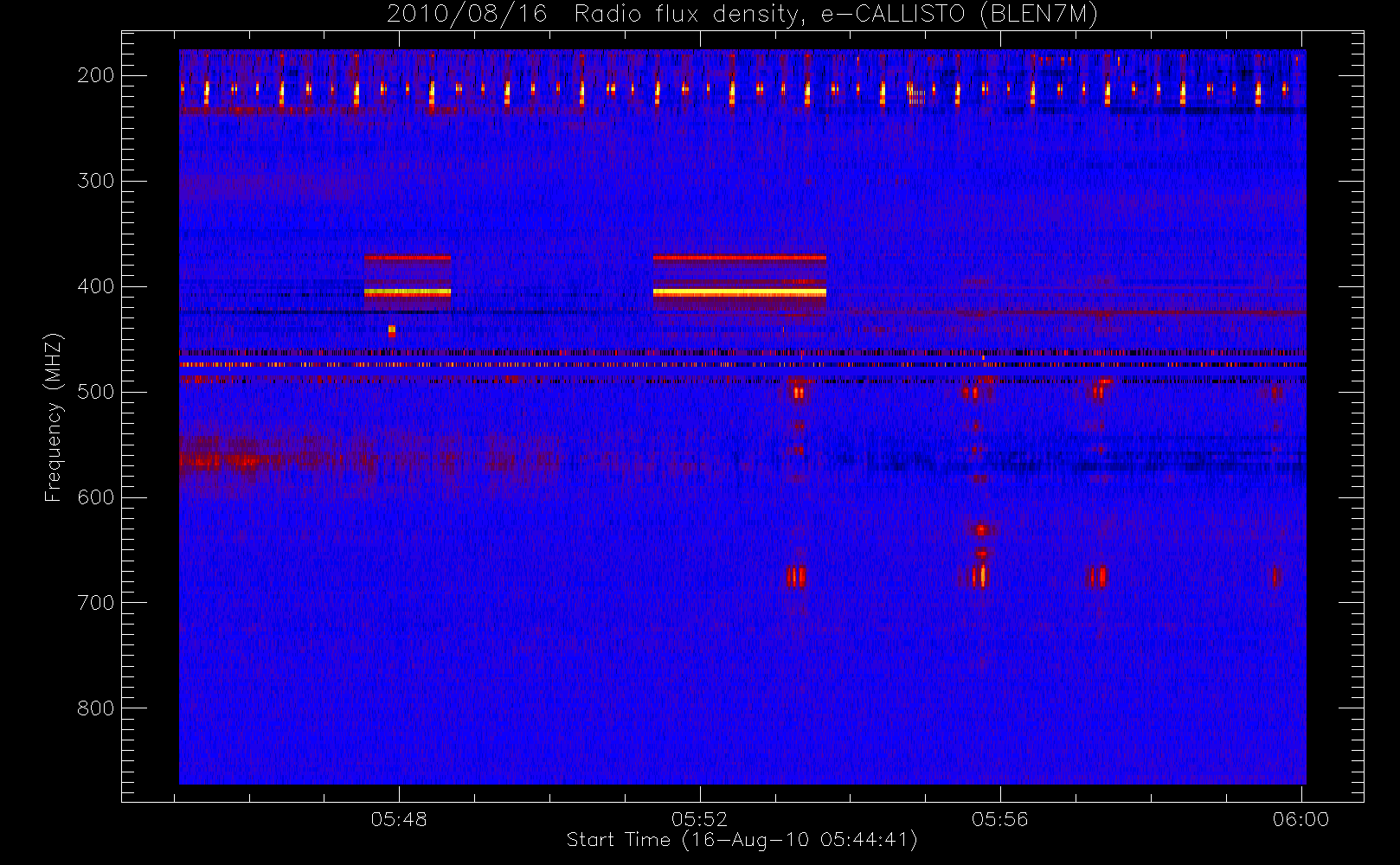Click the plot title text e-CALLISTO (BLEN7M)
The width and height of the screenshot is (1400, 865).
coord(959,15)
